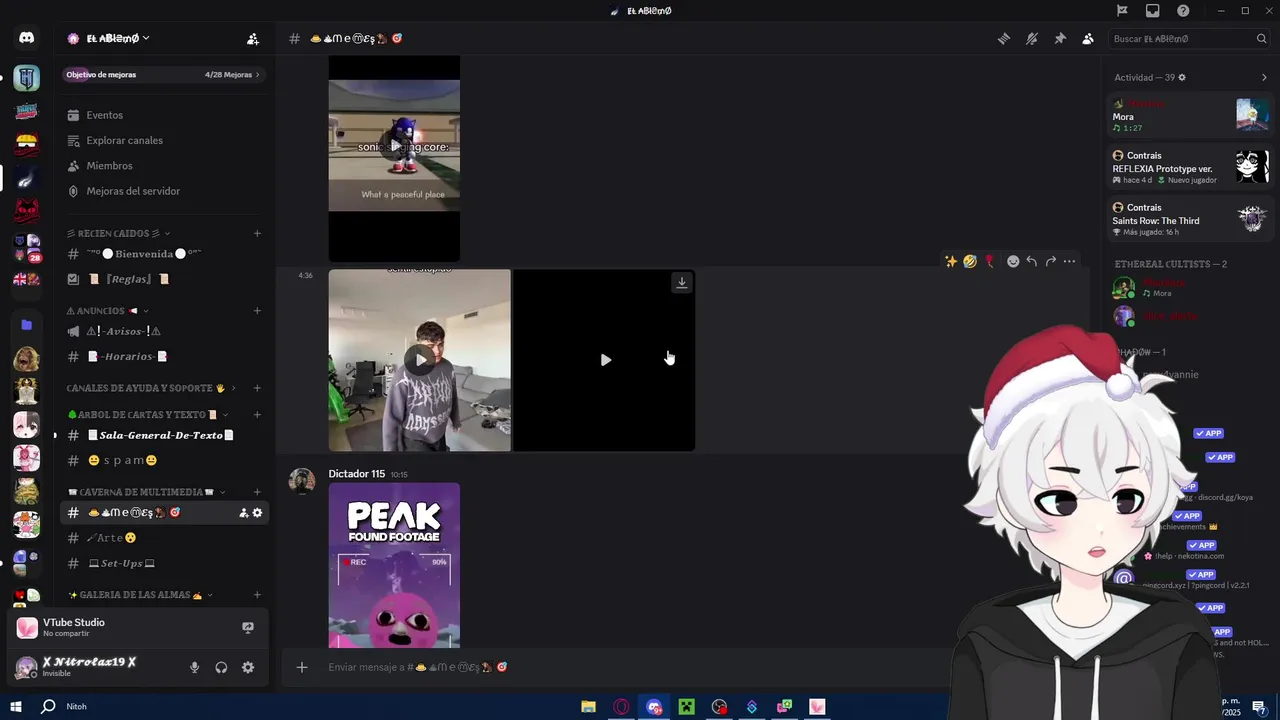Viewport: 1280px width, 720px height.
Task: Collapse ARBOL DE CARTAS Y TEXTO category
Action: coord(147,414)
